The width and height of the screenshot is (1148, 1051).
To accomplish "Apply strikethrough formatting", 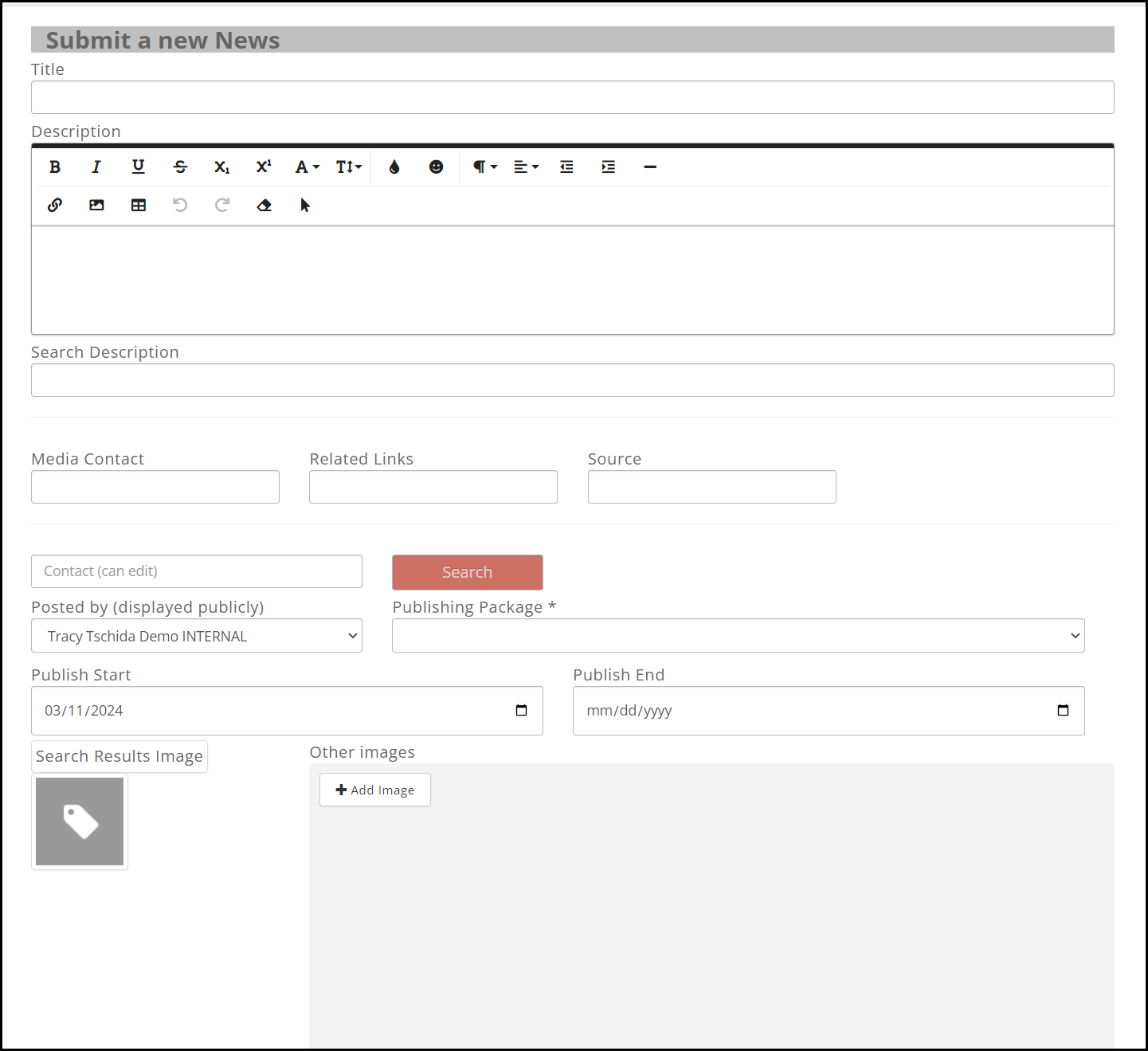I will [180, 167].
